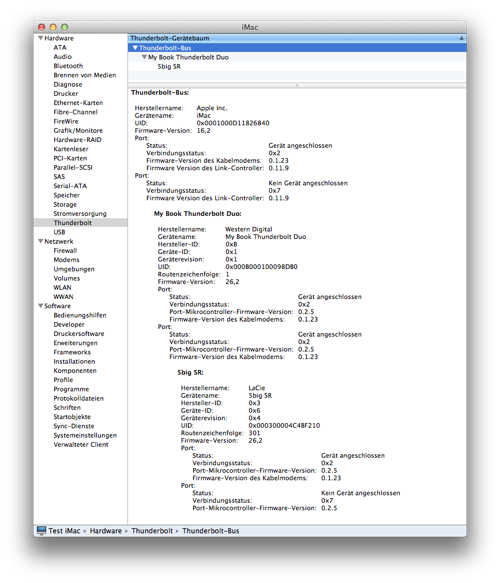This screenshot has width=500, height=583.
Task: Click the sort arrow in Thunderbolt-Gerätebaum header
Action: [461, 38]
